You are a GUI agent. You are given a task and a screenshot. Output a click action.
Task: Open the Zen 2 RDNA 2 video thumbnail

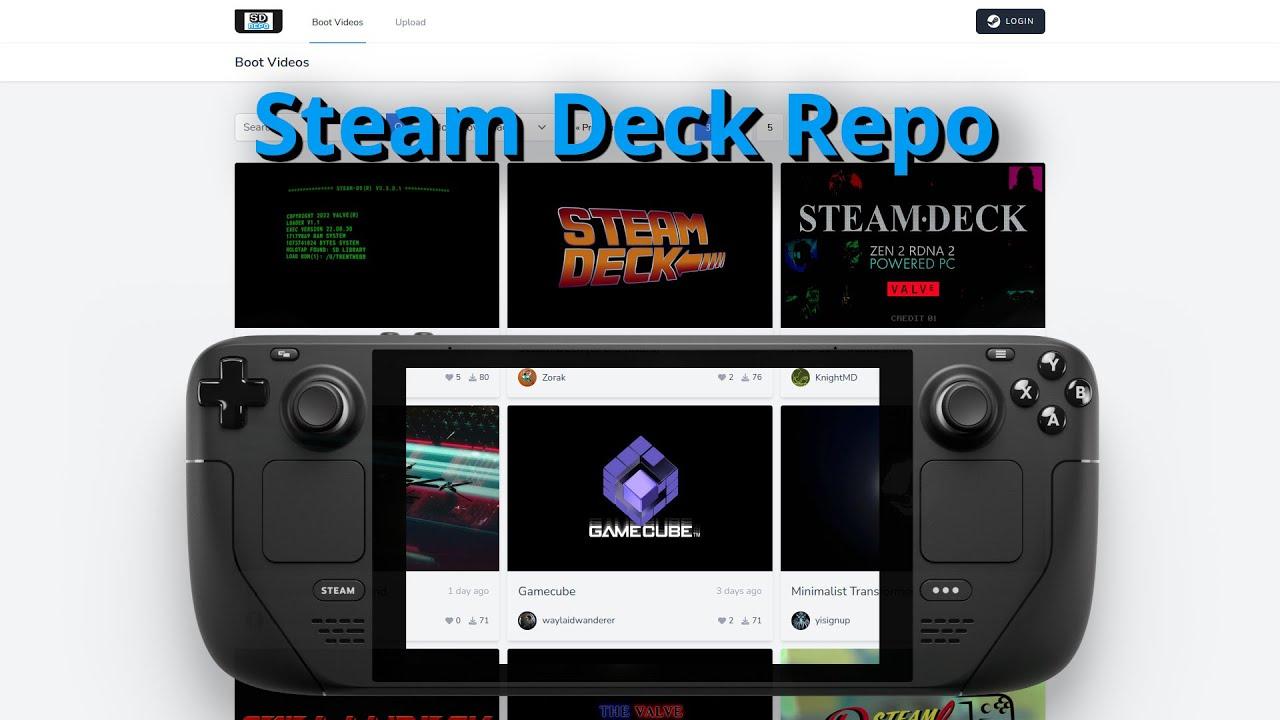912,245
